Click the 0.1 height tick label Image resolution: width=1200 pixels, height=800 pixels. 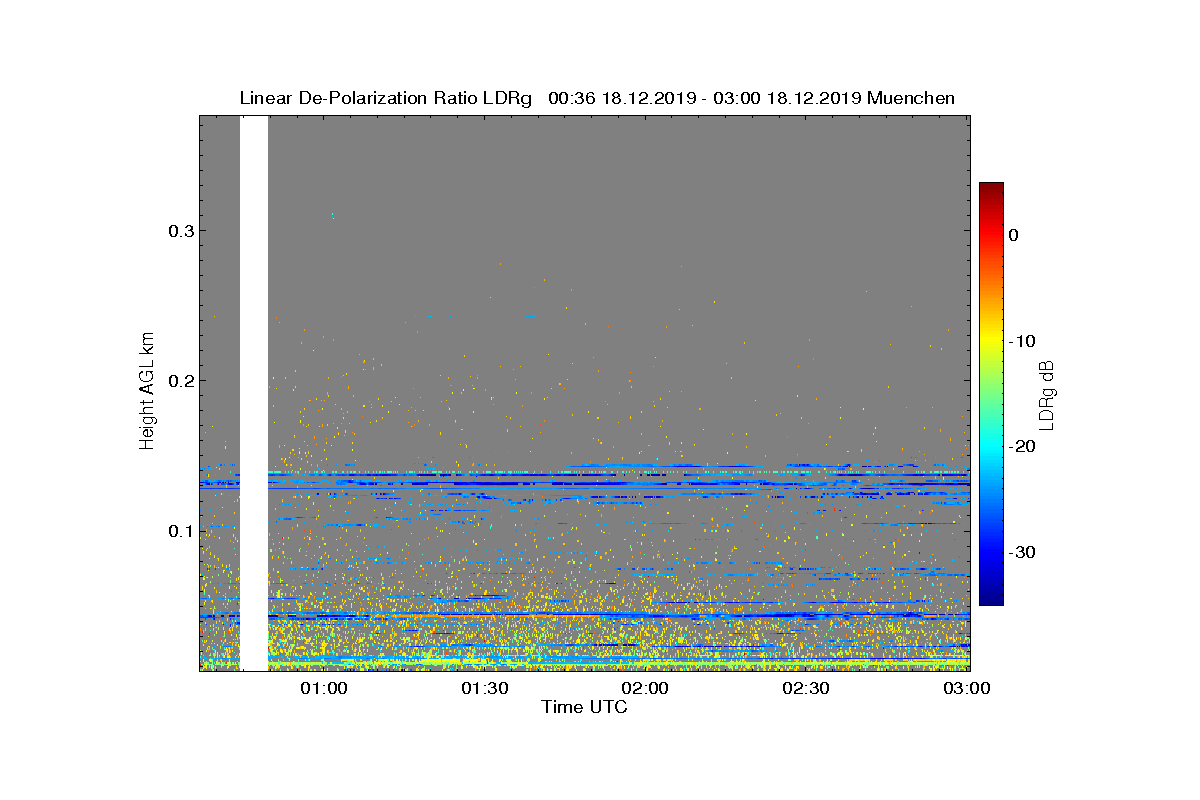pyautogui.click(x=179, y=530)
